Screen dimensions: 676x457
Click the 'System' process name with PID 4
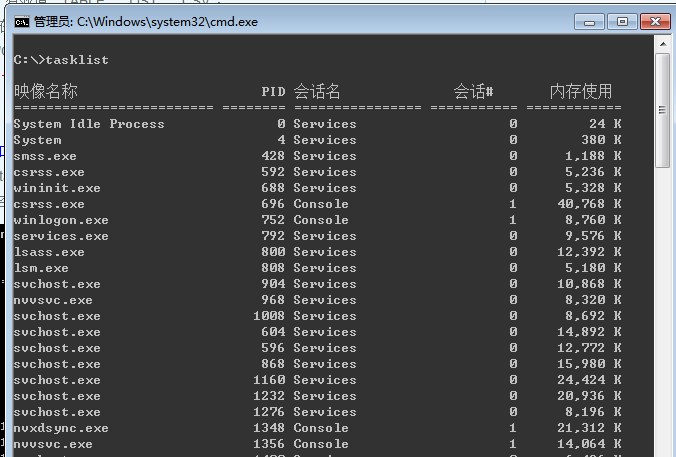(x=38, y=140)
